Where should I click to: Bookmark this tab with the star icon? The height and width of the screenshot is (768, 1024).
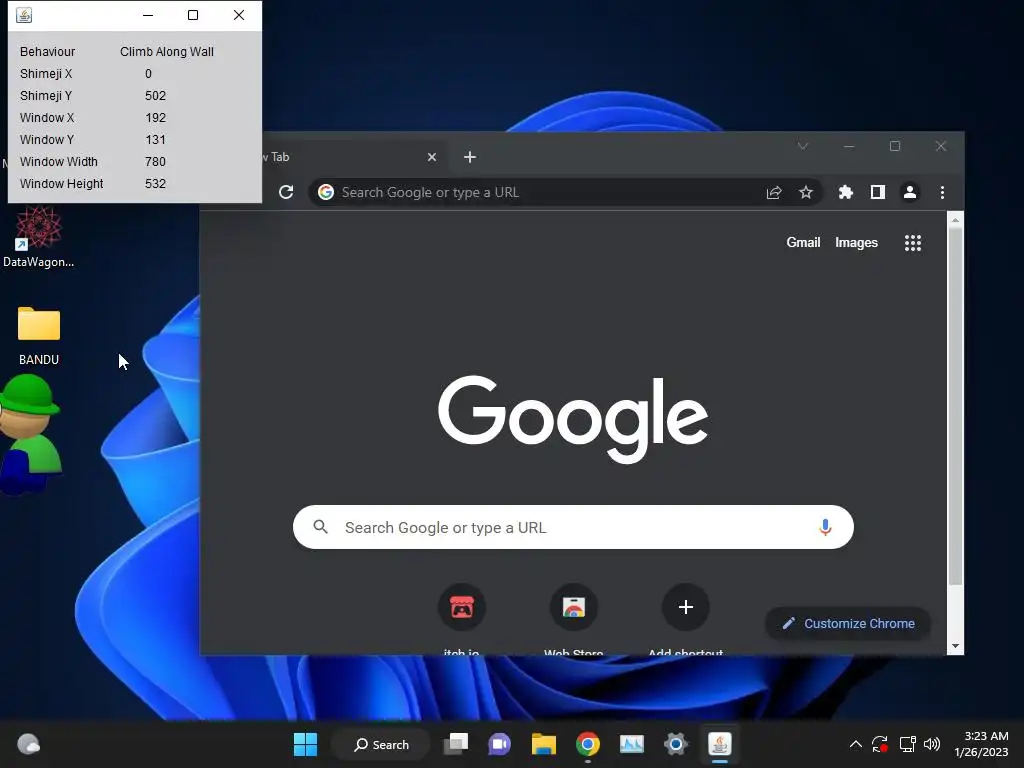click(x=806, y=192)
